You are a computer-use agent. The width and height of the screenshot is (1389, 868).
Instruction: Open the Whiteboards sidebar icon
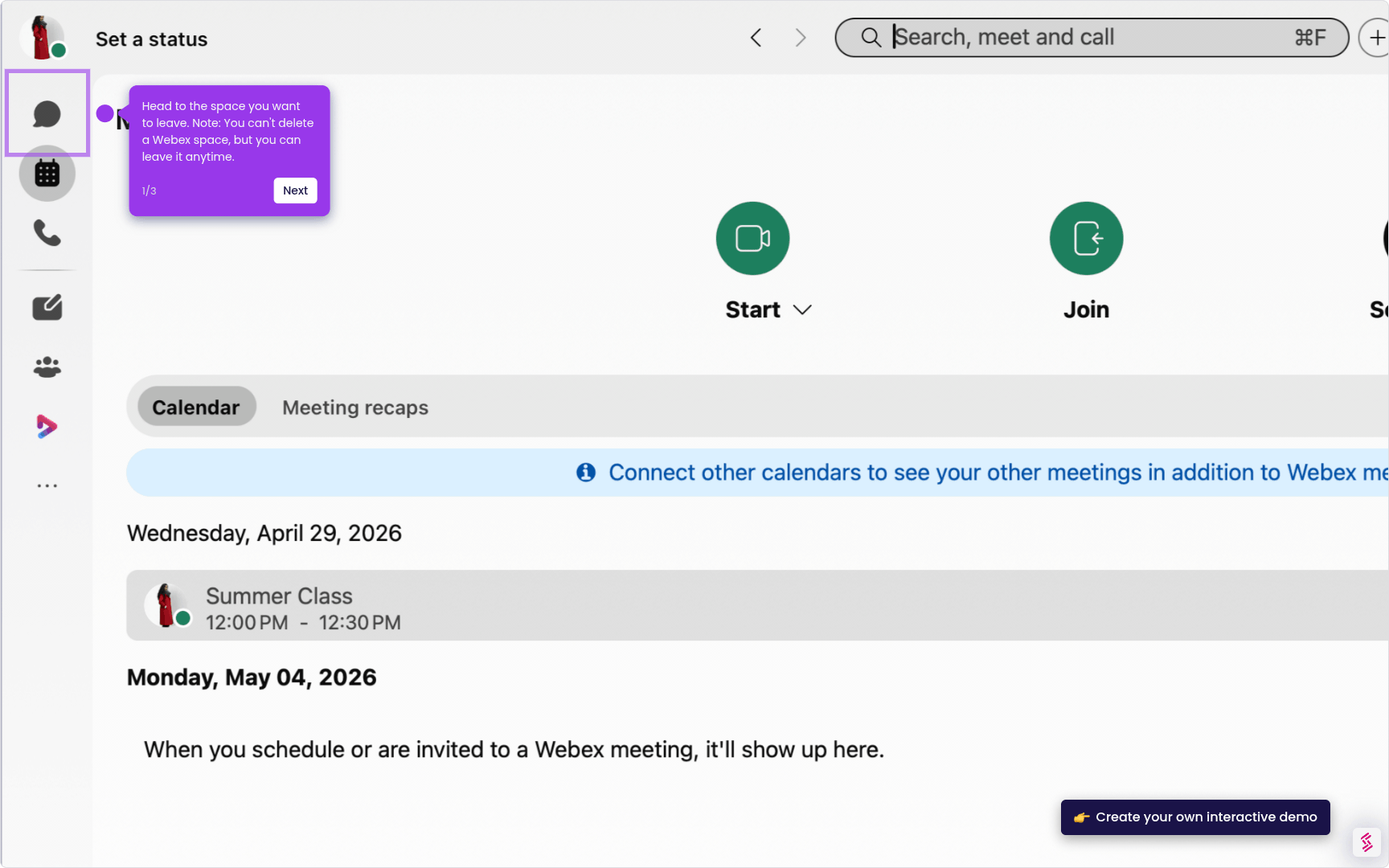pyautogui.click(x=47, y=307)
